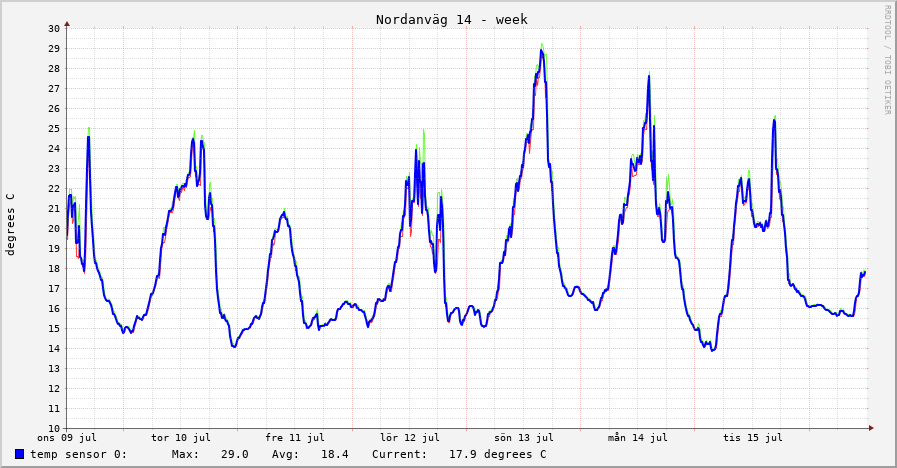Click the "Max:" label in the legend
897x468 pixels.
[x=185, y=454]
